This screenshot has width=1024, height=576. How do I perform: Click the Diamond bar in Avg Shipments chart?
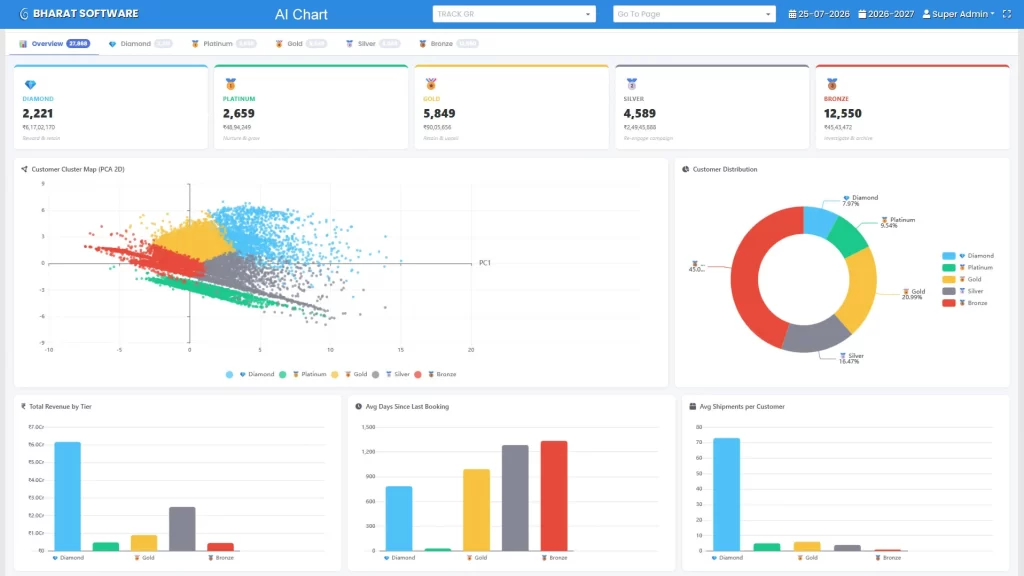(x=726, y=494)
